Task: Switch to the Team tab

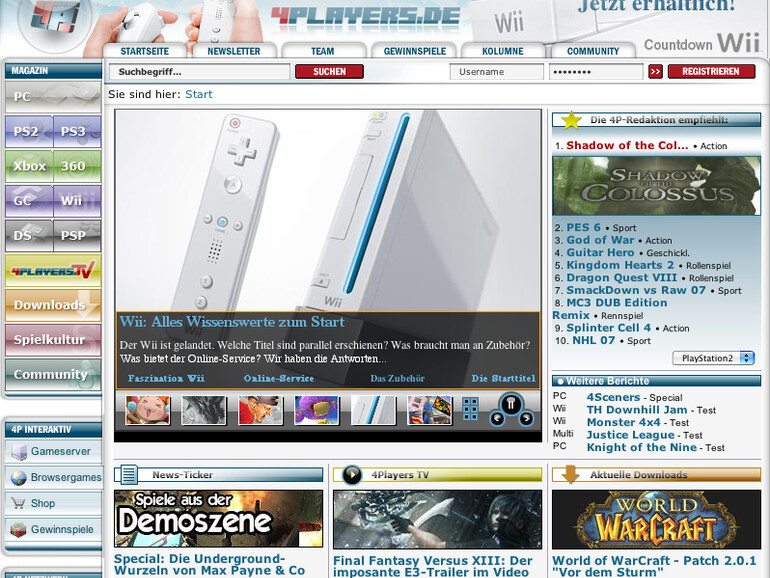Action: [x=323, y=51]
